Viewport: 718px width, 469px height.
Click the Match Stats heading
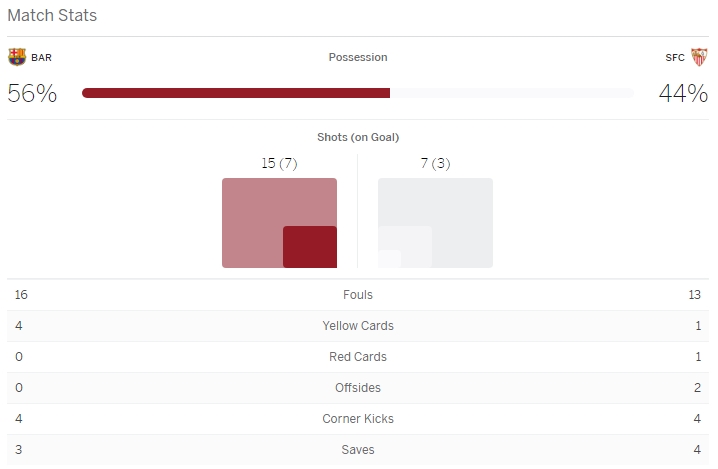point(52,16)
